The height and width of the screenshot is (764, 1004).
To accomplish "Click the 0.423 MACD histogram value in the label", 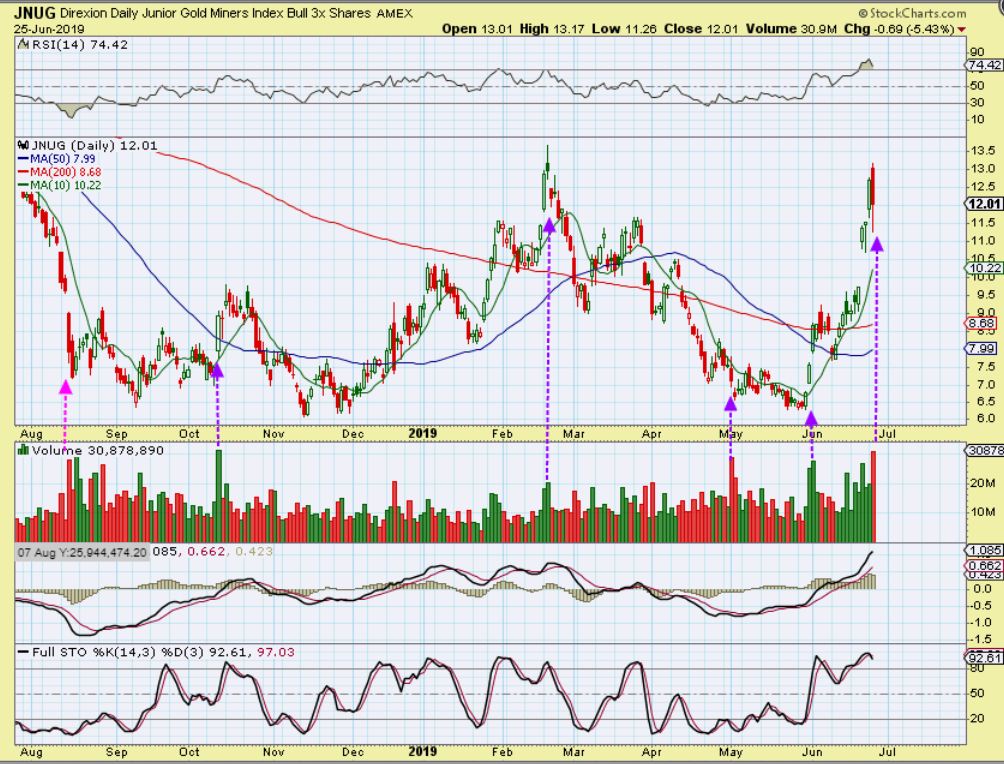I will point(254,551).
